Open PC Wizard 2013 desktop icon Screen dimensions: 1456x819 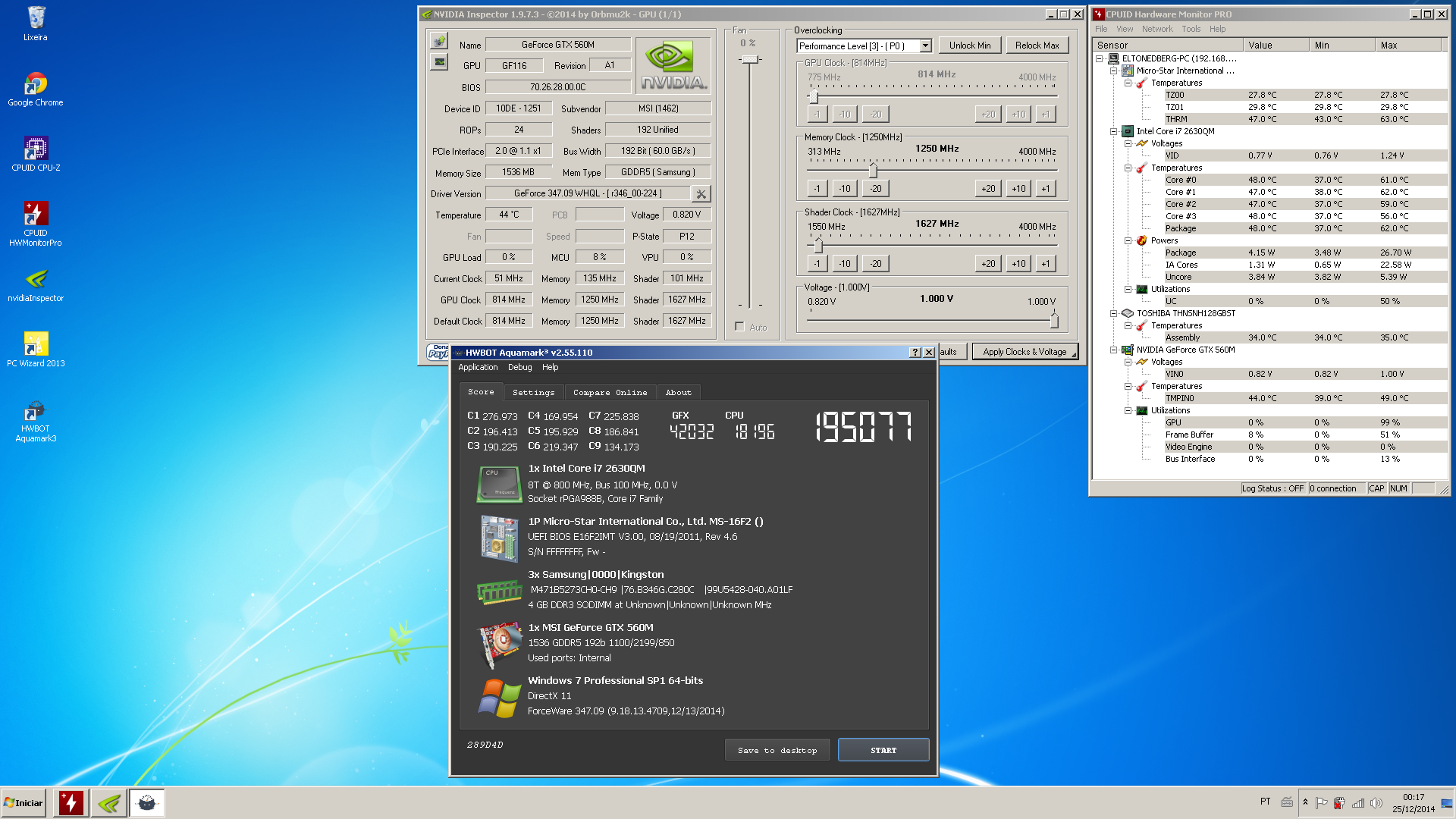(36, 350)
